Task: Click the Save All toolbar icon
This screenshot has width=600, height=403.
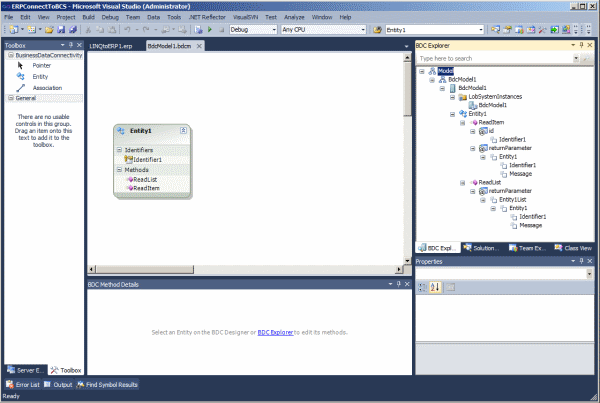Action: click(x=73, y=29)
